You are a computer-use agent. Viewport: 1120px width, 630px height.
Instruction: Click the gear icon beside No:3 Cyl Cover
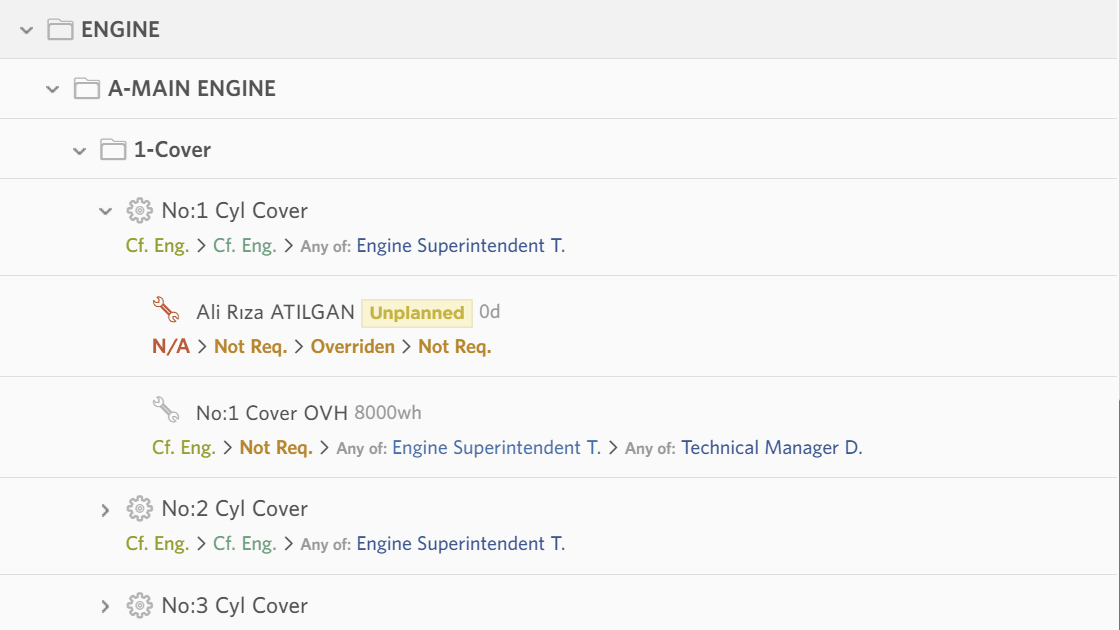tap(140, 606)
